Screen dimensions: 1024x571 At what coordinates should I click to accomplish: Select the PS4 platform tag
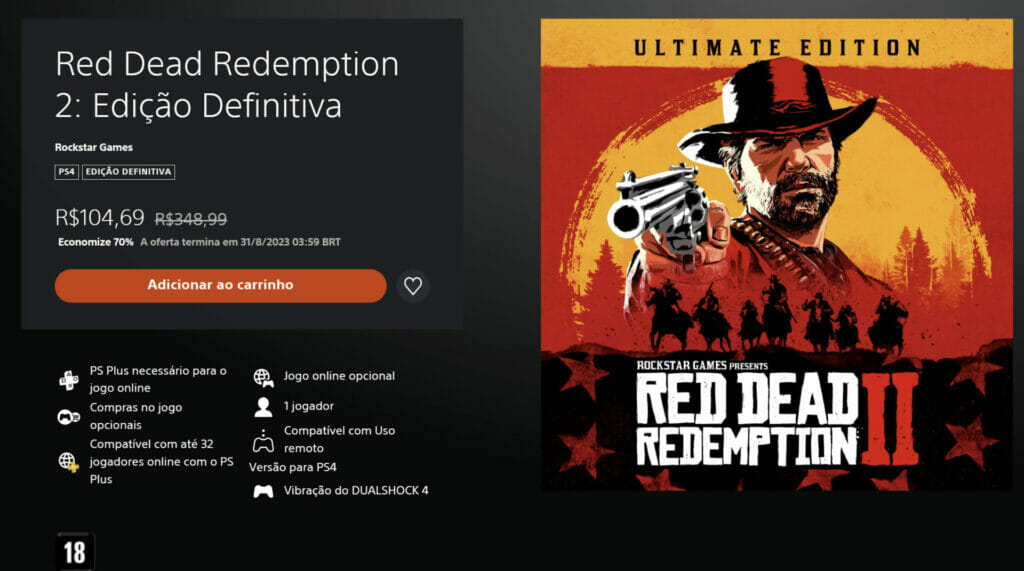tap(66, 172)
